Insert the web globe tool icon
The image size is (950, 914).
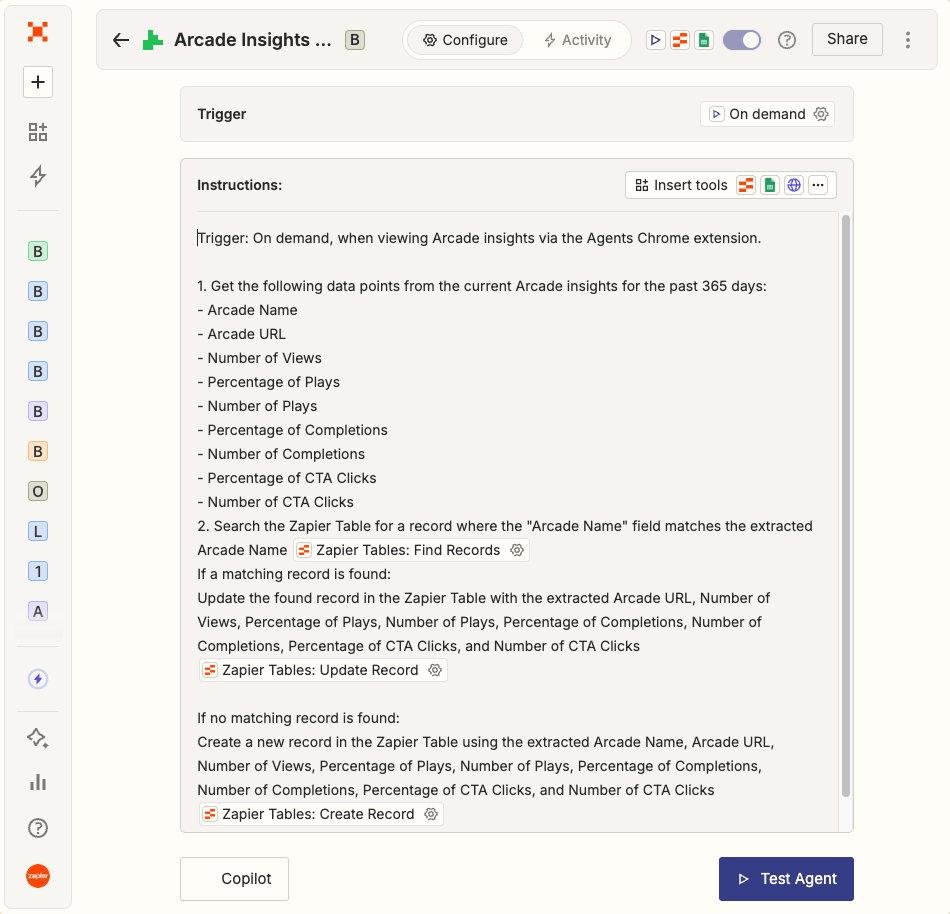click(x=794, y=185)
